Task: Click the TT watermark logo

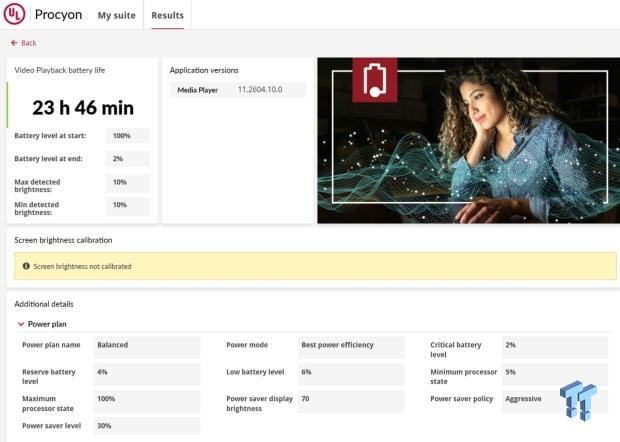Action: click(578, 400)
